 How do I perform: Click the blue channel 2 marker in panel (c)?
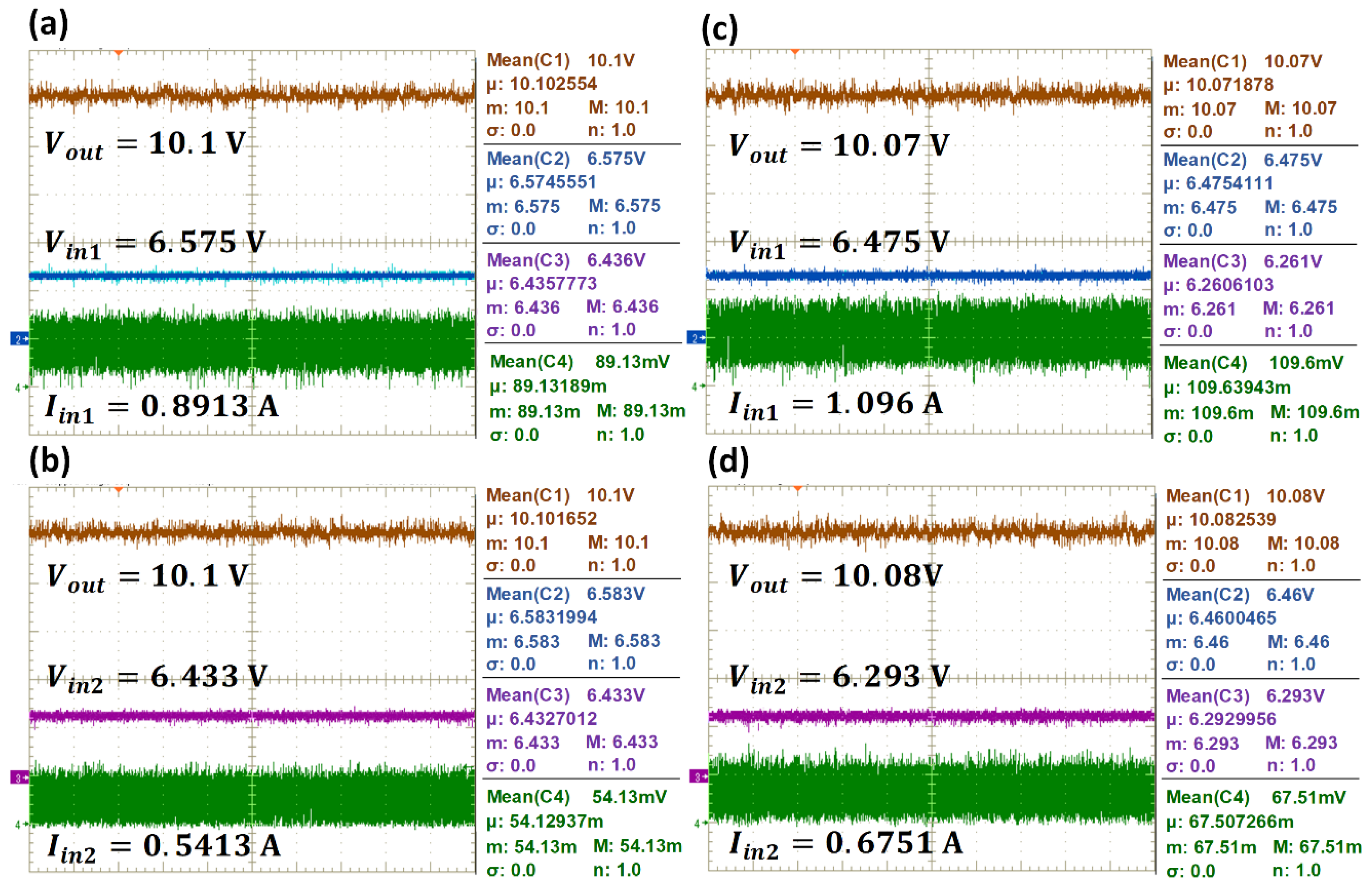coord(696,338)
